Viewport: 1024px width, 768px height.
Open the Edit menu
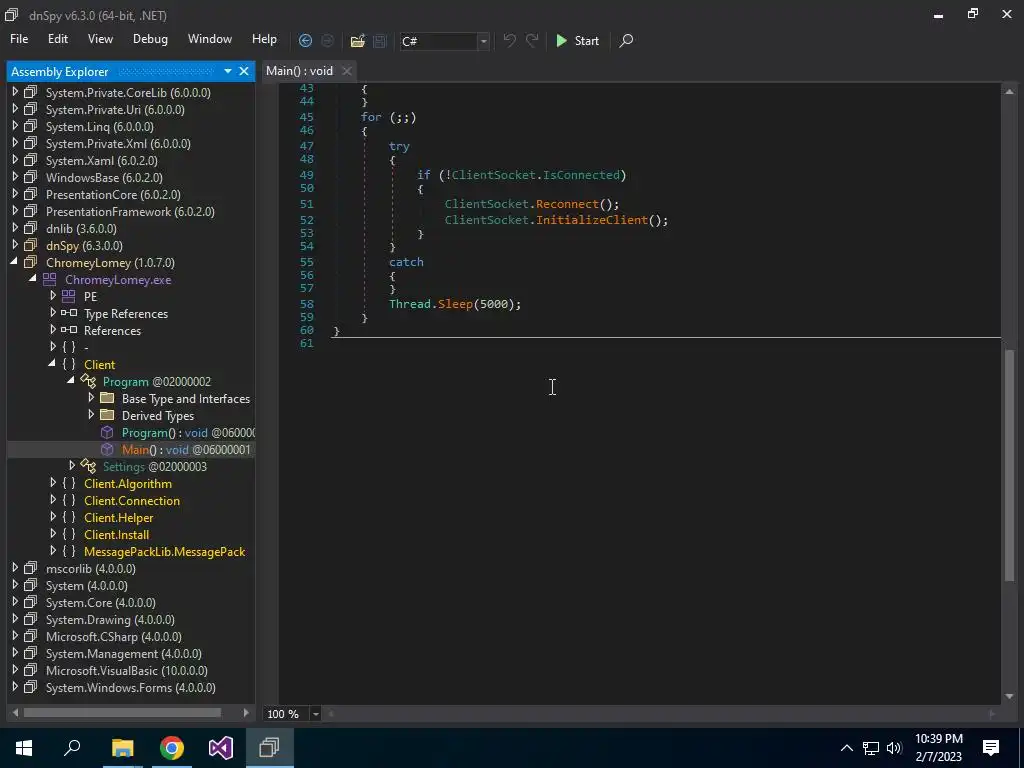tap(57, 39)
